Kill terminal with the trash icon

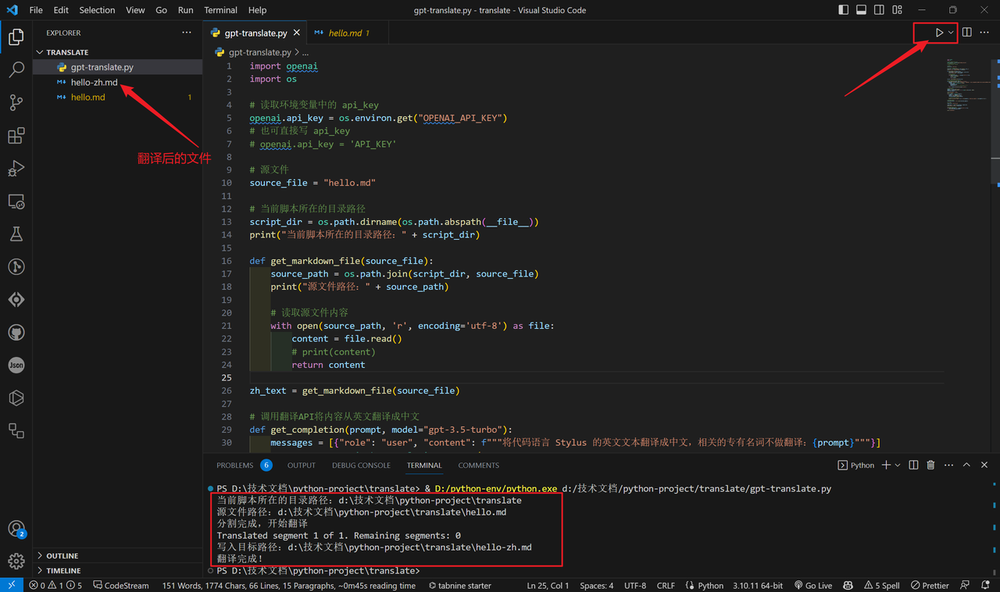pyautogui.click(x=930, y=465)
